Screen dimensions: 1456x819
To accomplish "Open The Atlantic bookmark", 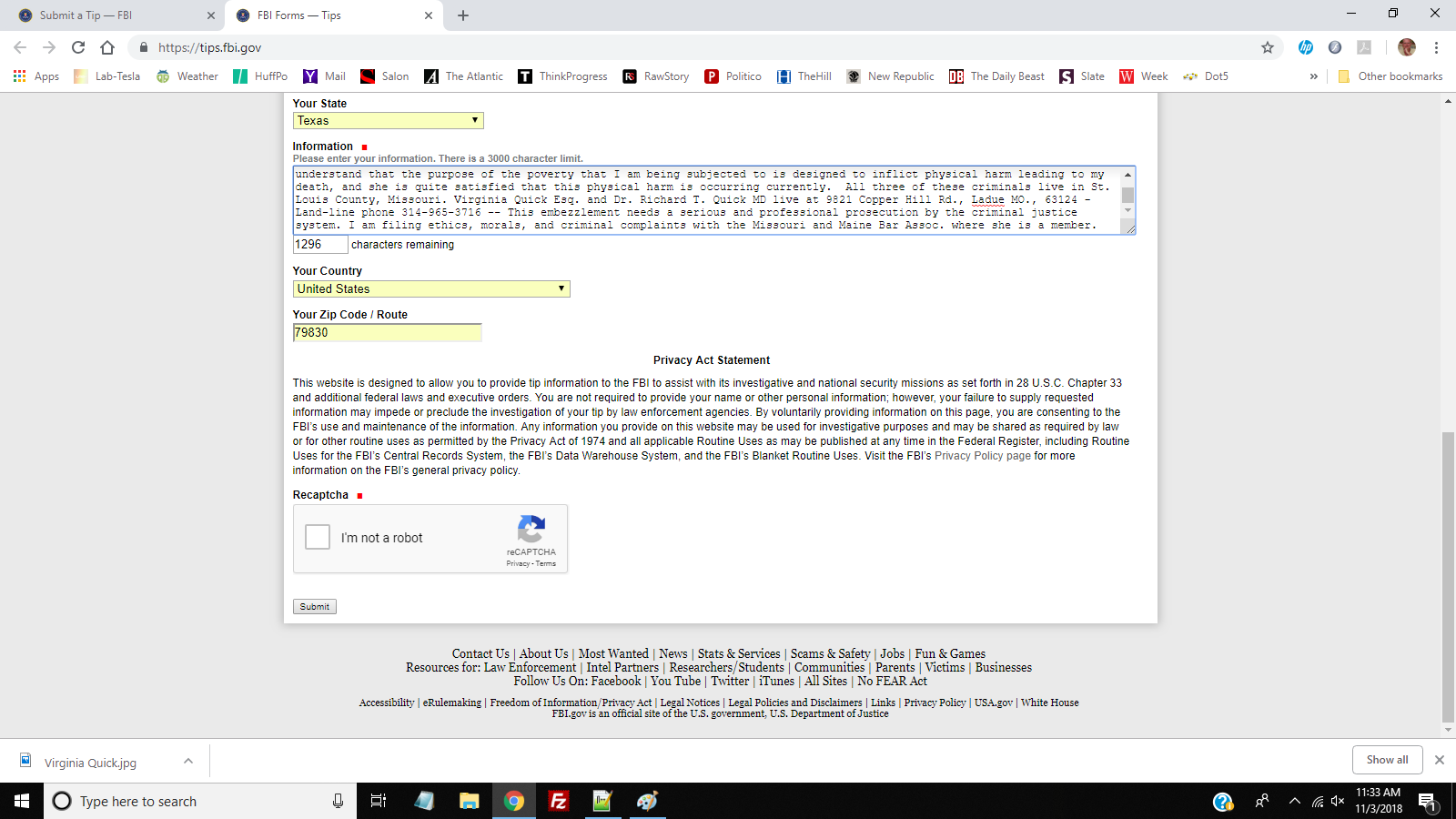I will point(463,76).
